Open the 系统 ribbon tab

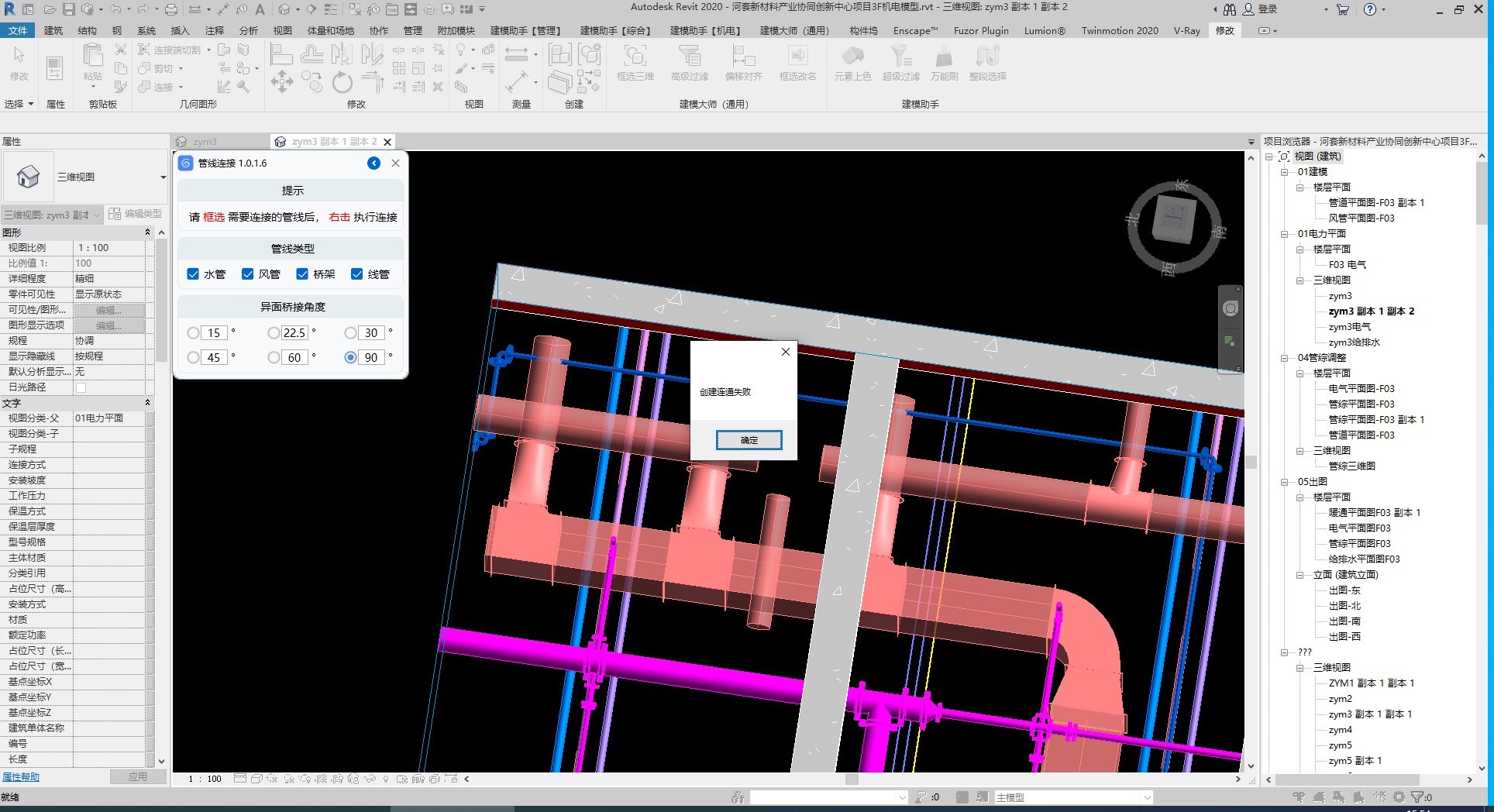pos(146,30)
